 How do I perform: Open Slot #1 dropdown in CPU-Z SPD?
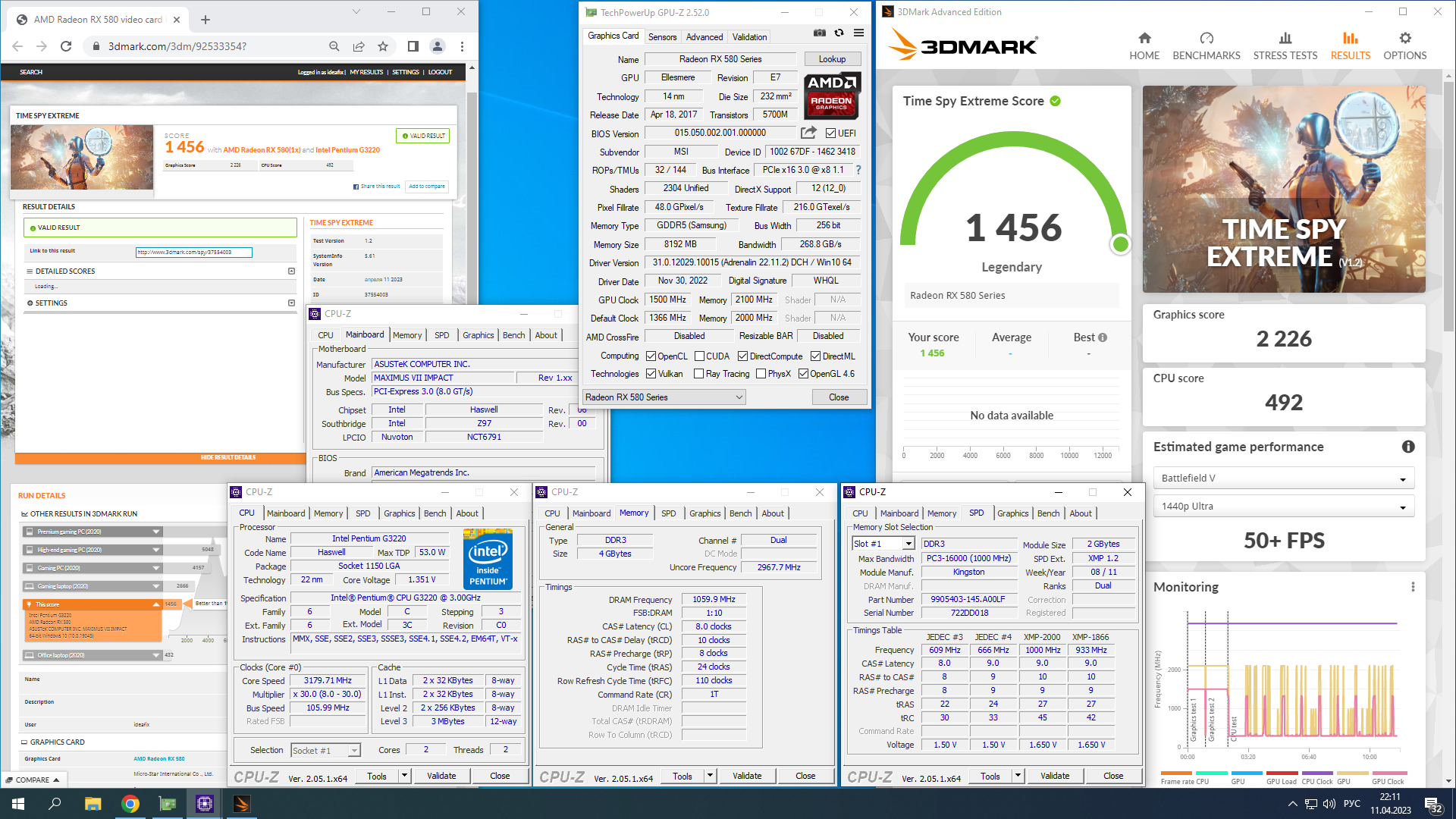(883, 544)
